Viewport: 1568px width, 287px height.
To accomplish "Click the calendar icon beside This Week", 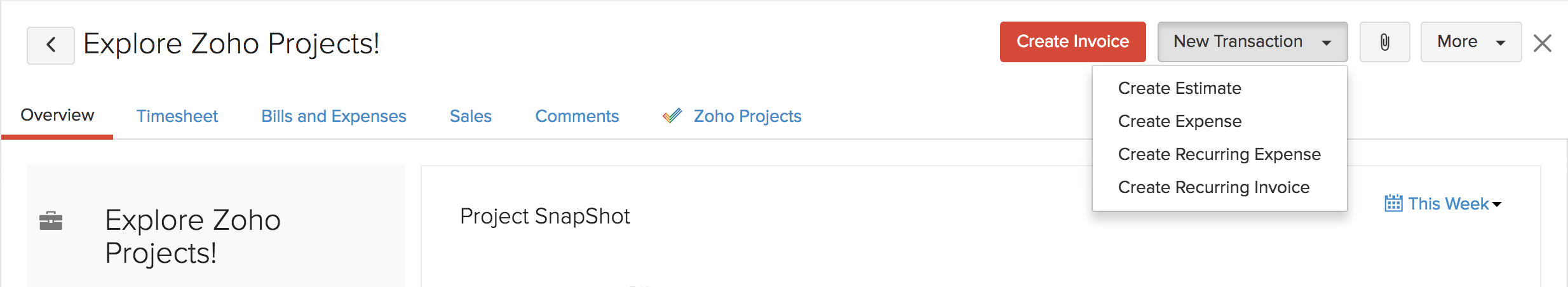I will [1393, 204].
